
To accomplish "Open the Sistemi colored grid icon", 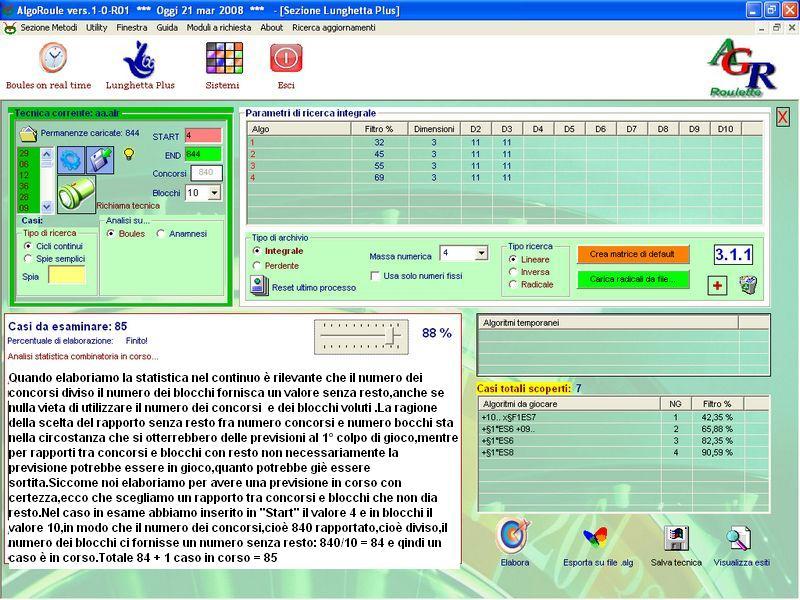I will click(224, 58).
